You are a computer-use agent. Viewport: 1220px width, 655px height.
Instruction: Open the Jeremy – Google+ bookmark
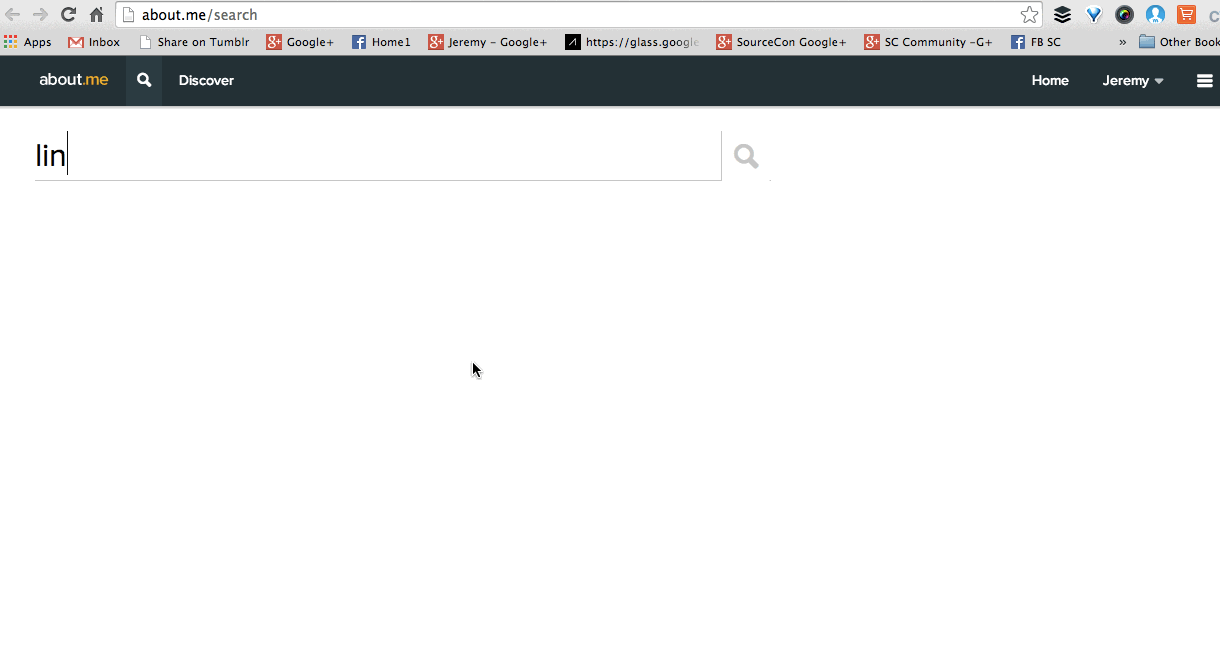point(488,42)
